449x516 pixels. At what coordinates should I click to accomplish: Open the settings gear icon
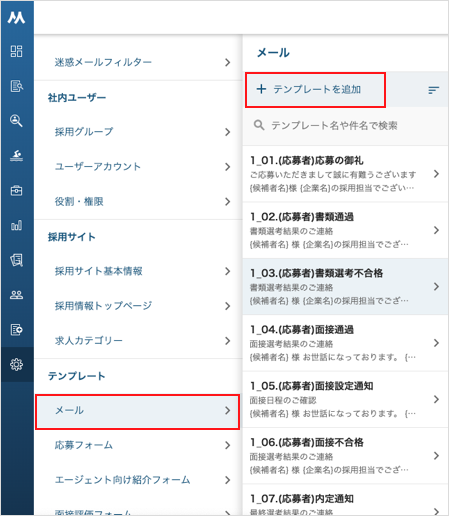pos(16,364)
